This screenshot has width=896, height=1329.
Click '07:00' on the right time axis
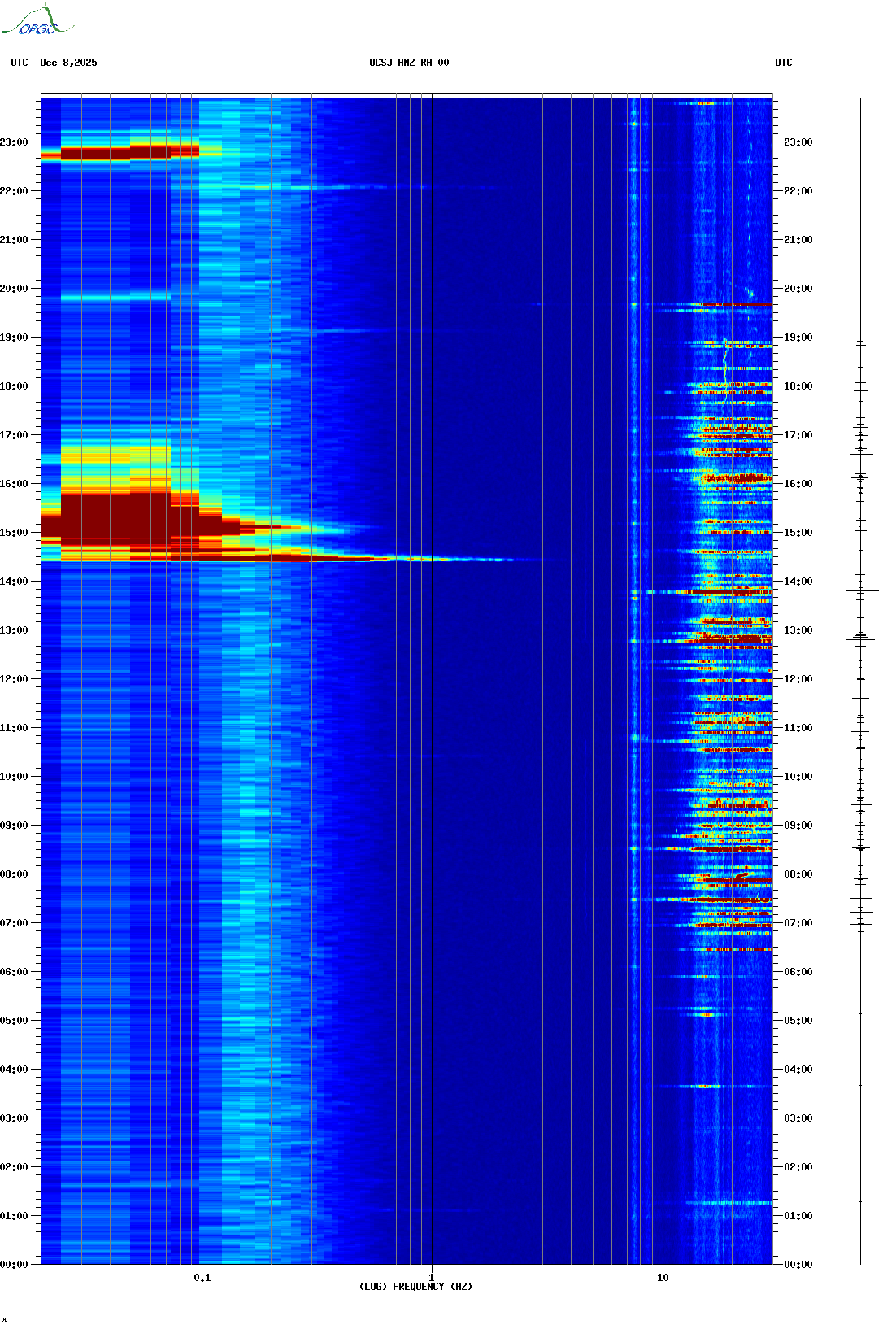798,923
